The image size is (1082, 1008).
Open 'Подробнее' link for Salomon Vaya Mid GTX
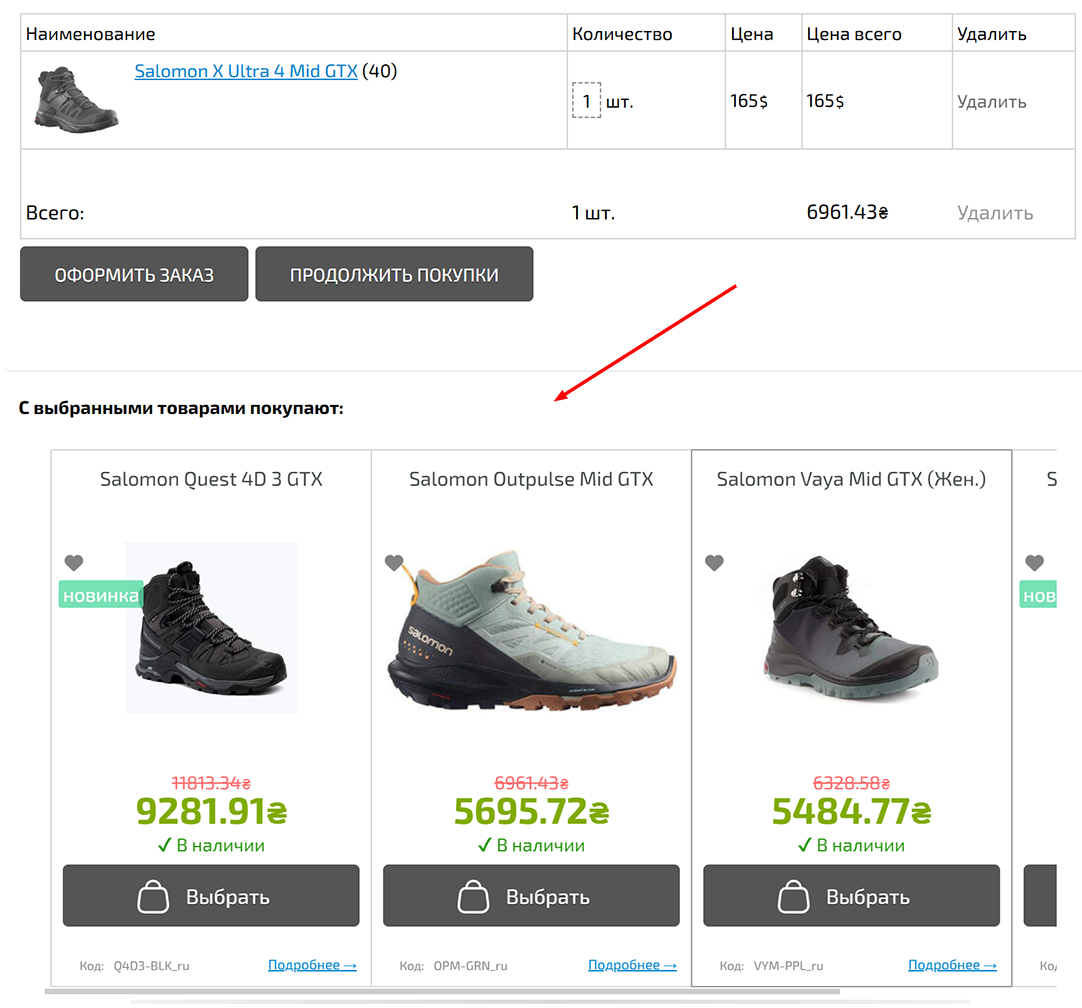point(952,965)
